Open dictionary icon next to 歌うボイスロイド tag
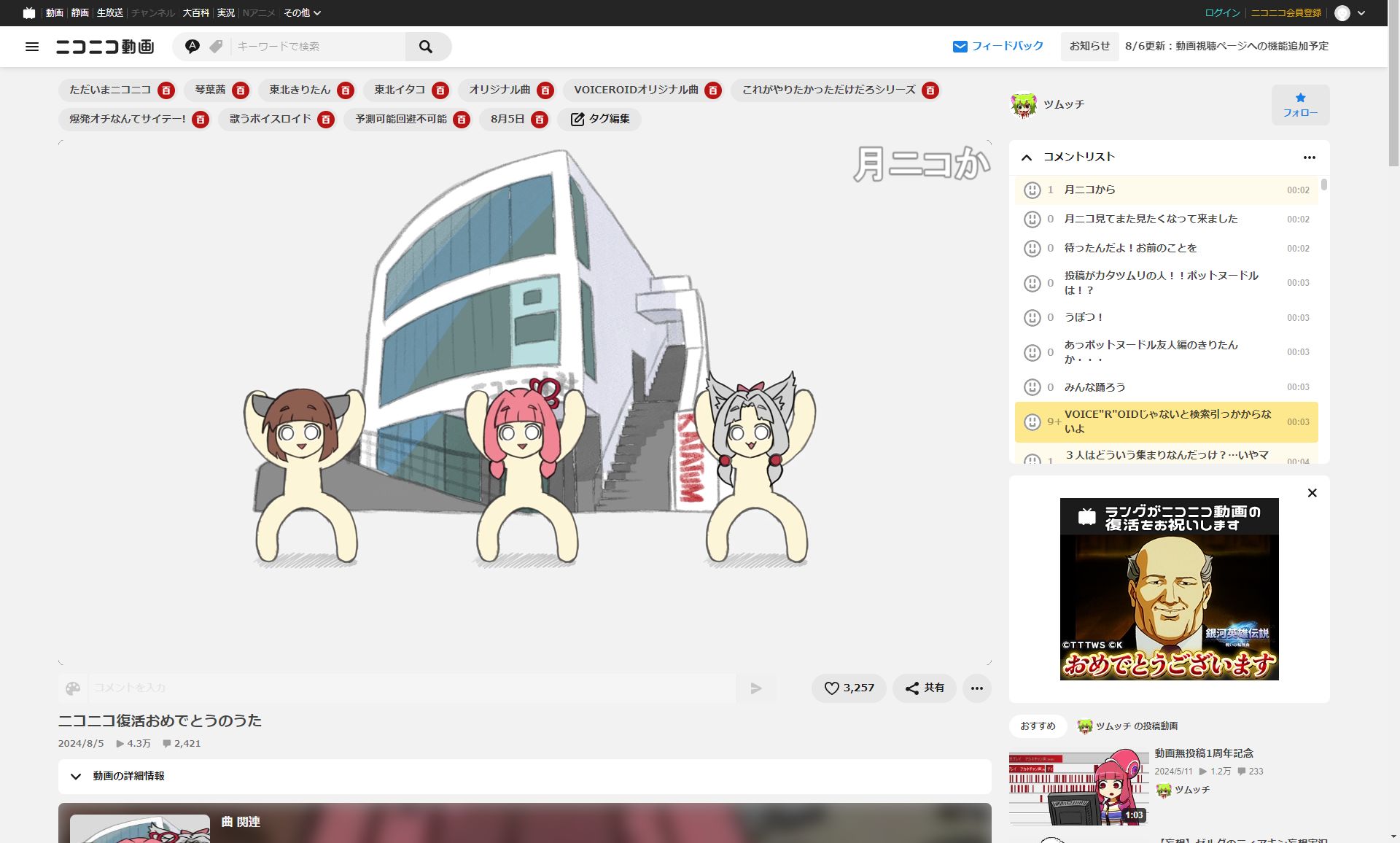 point(326,120)
